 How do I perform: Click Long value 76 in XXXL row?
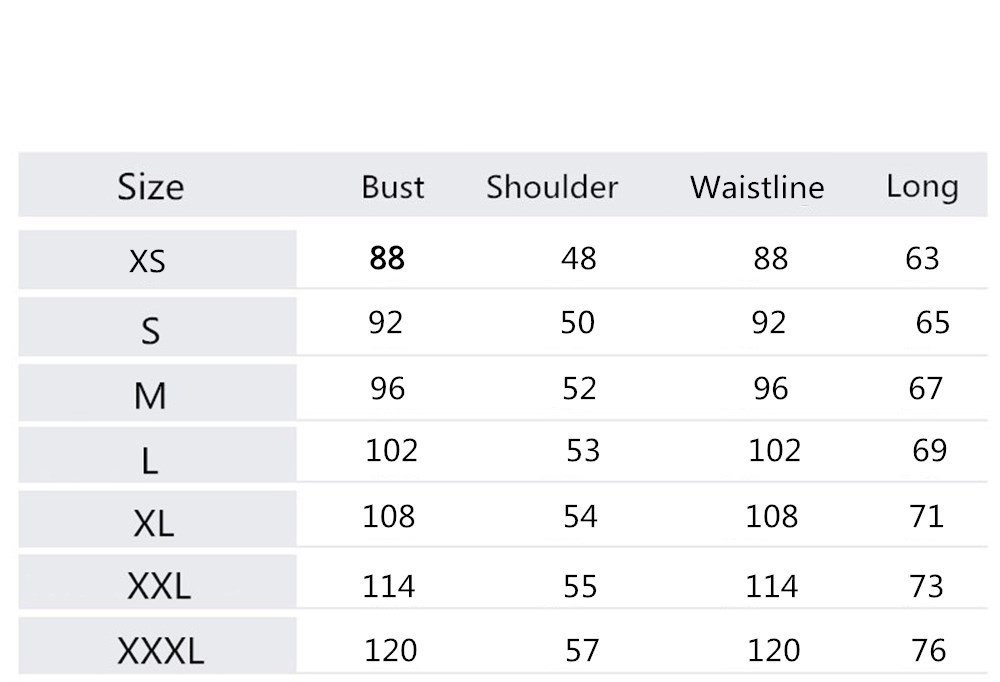[928, 651]
